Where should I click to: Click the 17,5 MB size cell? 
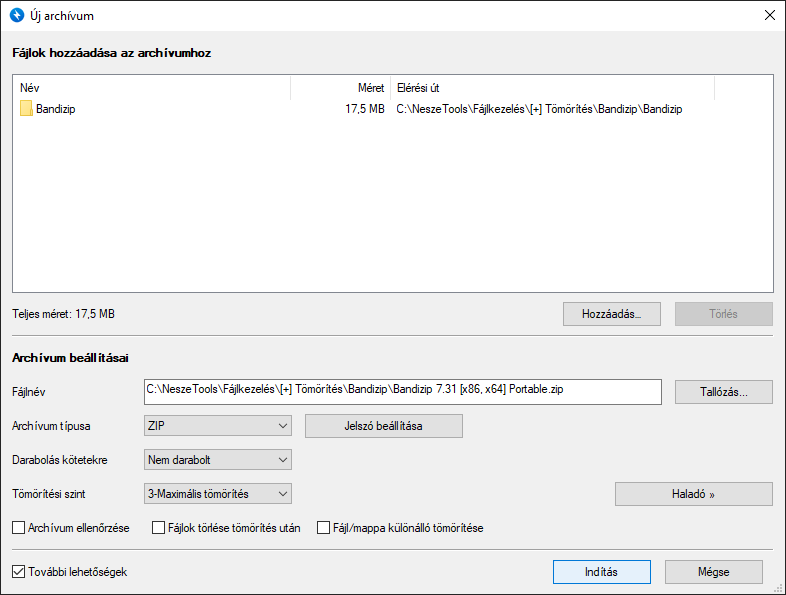click(365, 109)
